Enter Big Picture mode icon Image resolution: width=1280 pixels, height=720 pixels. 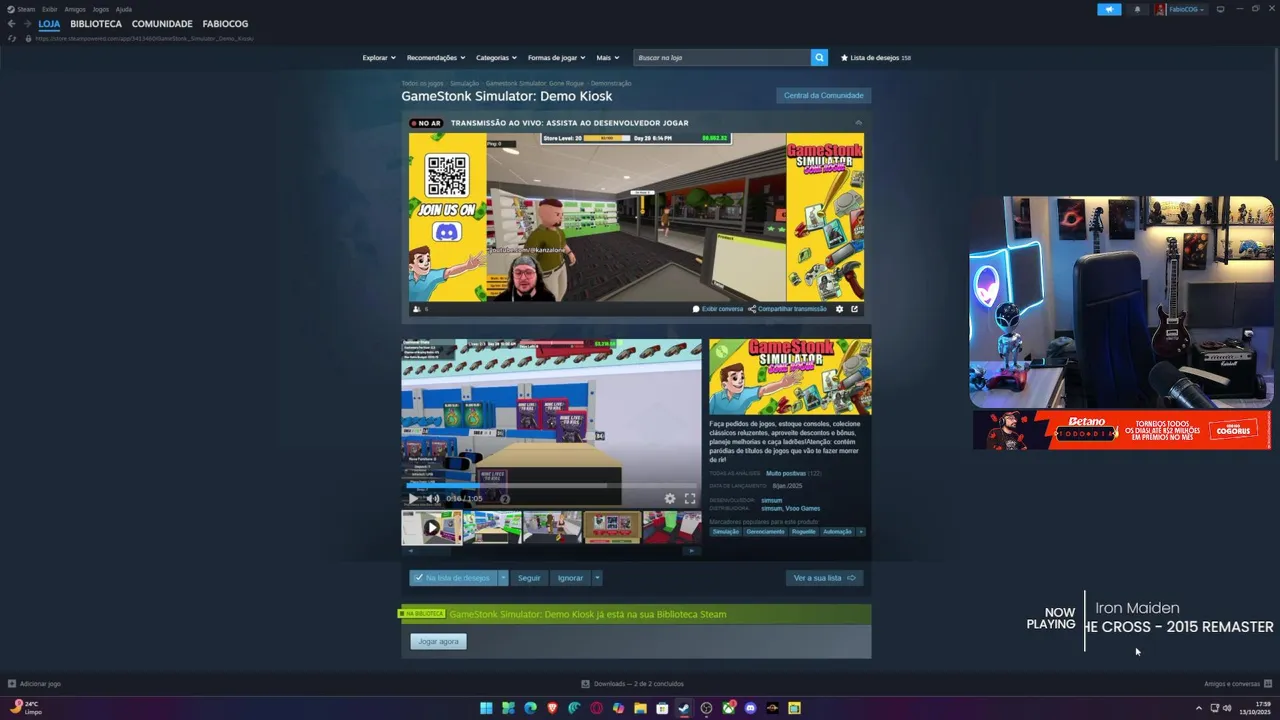pyautogui.click(x=1220, y=9)
